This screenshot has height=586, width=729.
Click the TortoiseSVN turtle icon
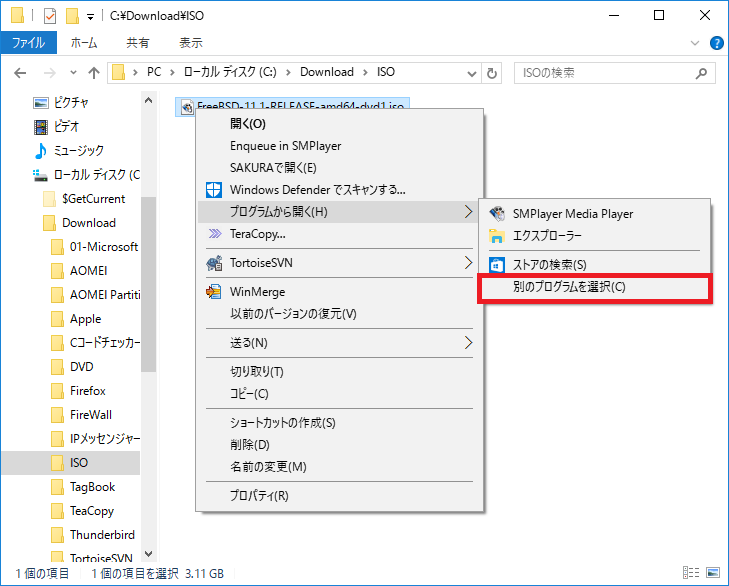click(214, 263)
